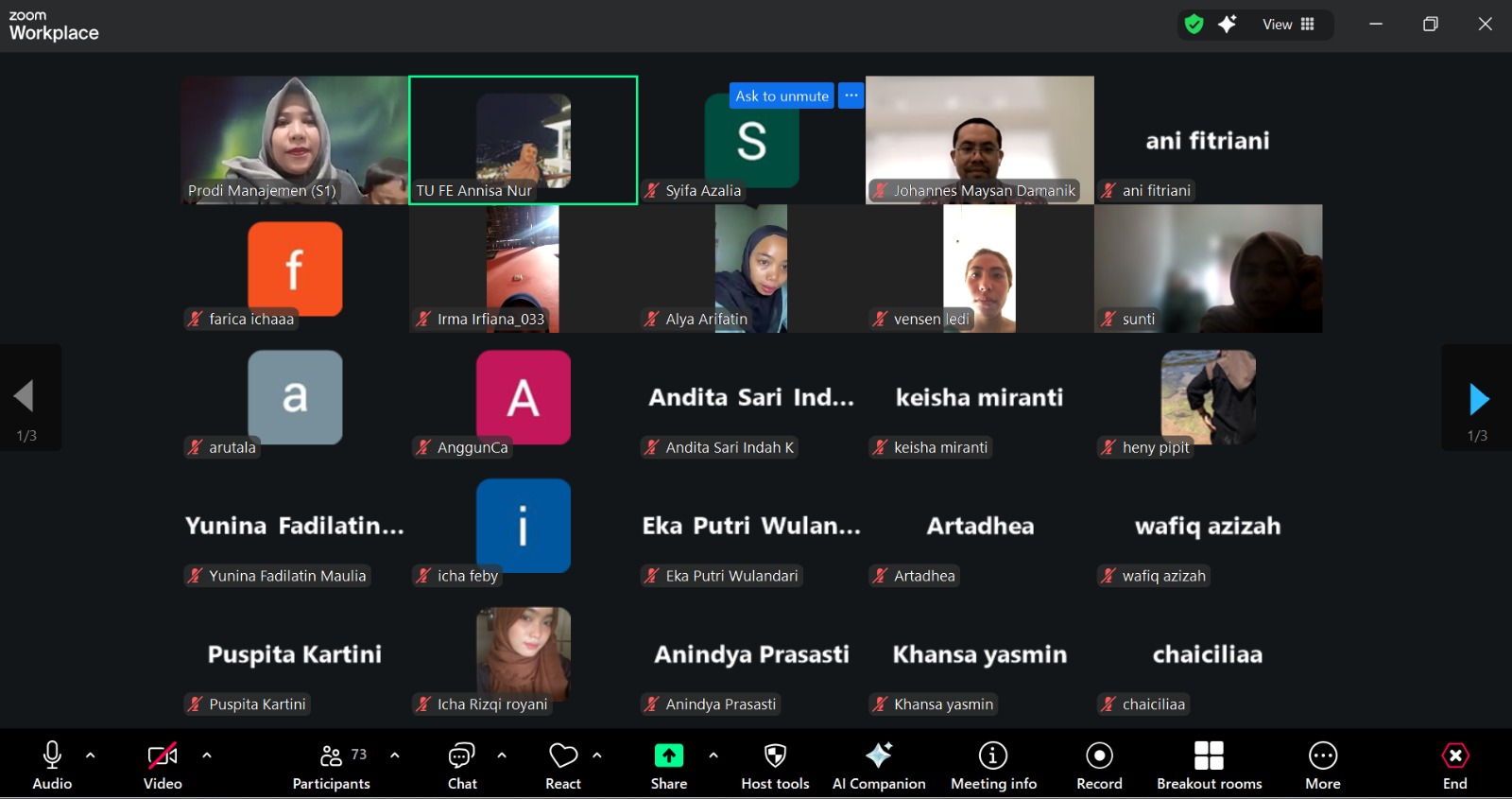The width and height of the screenshot is (1512, 799).
Task: Open the Chat panel
Action: point(461,764)
